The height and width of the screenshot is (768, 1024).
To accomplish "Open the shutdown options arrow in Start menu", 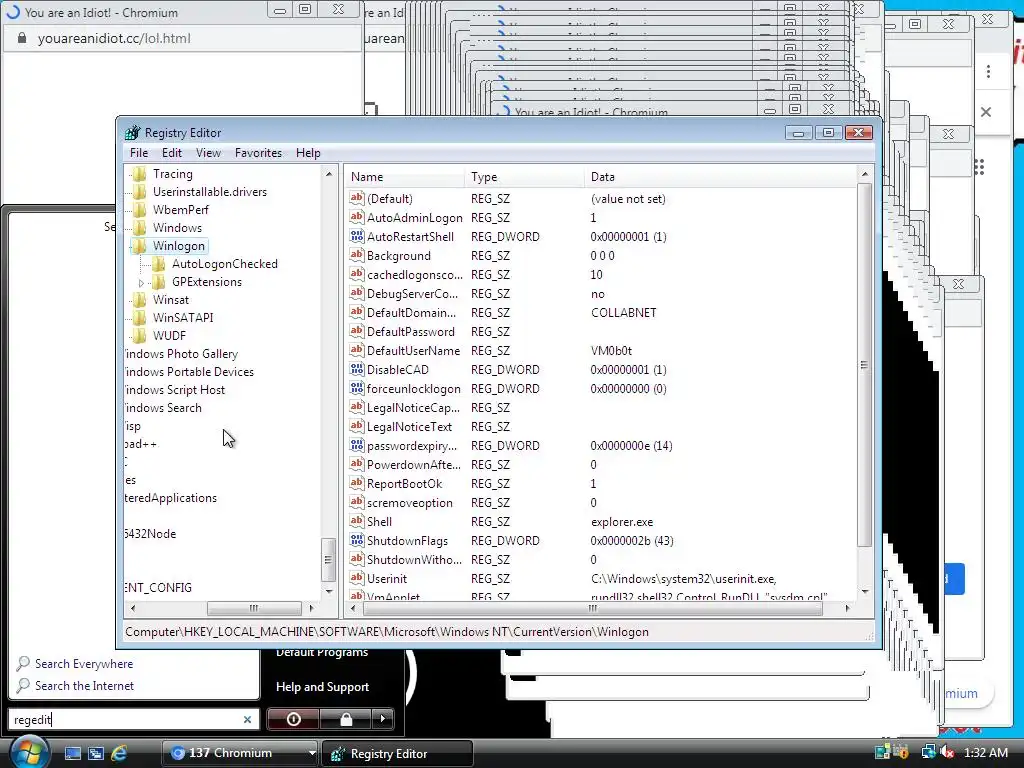I will coord(383,719).
